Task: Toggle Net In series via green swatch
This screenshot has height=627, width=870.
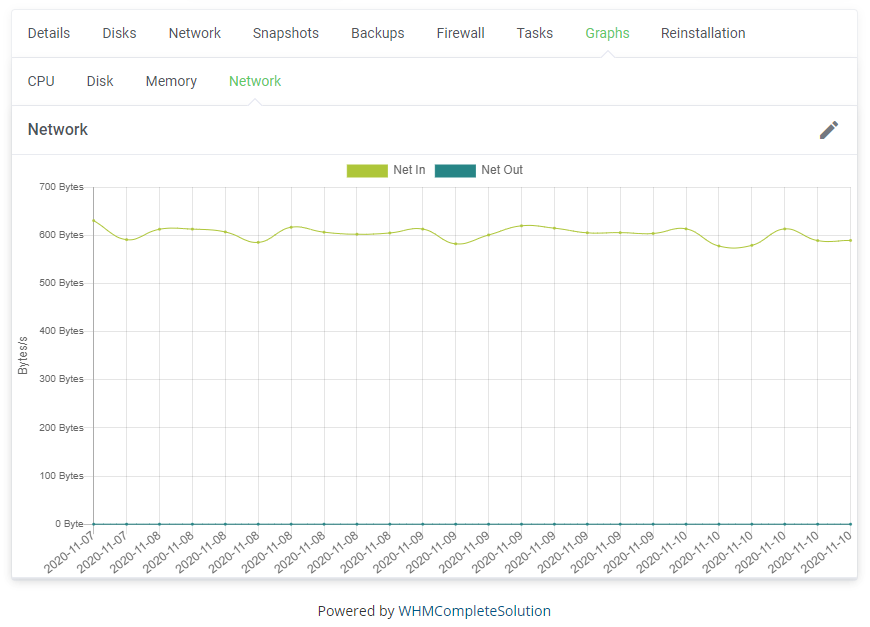Action: pyautogui.click(x=366, y=170)
